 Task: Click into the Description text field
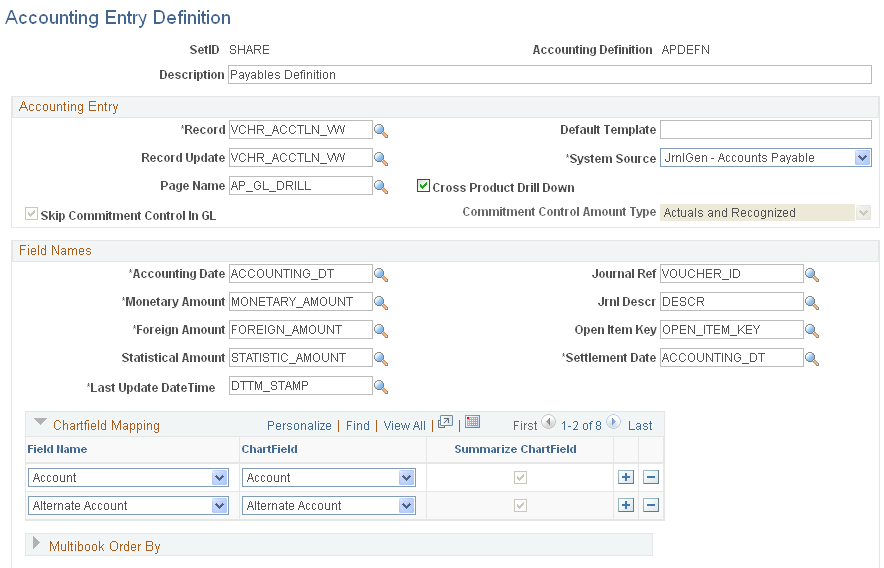(x=550, y=74)
